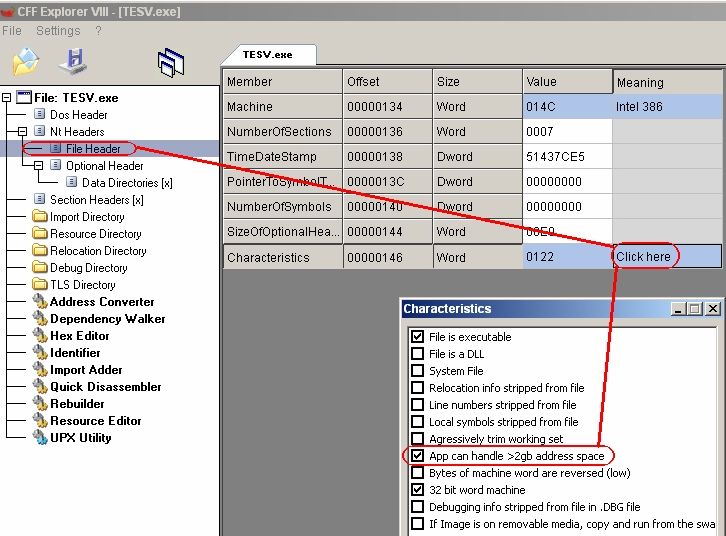This screenshot has height=536, width=726.
Task: Click the cascading windows toolbar icon
Action: pyautogui.click(x=171, y=63)
